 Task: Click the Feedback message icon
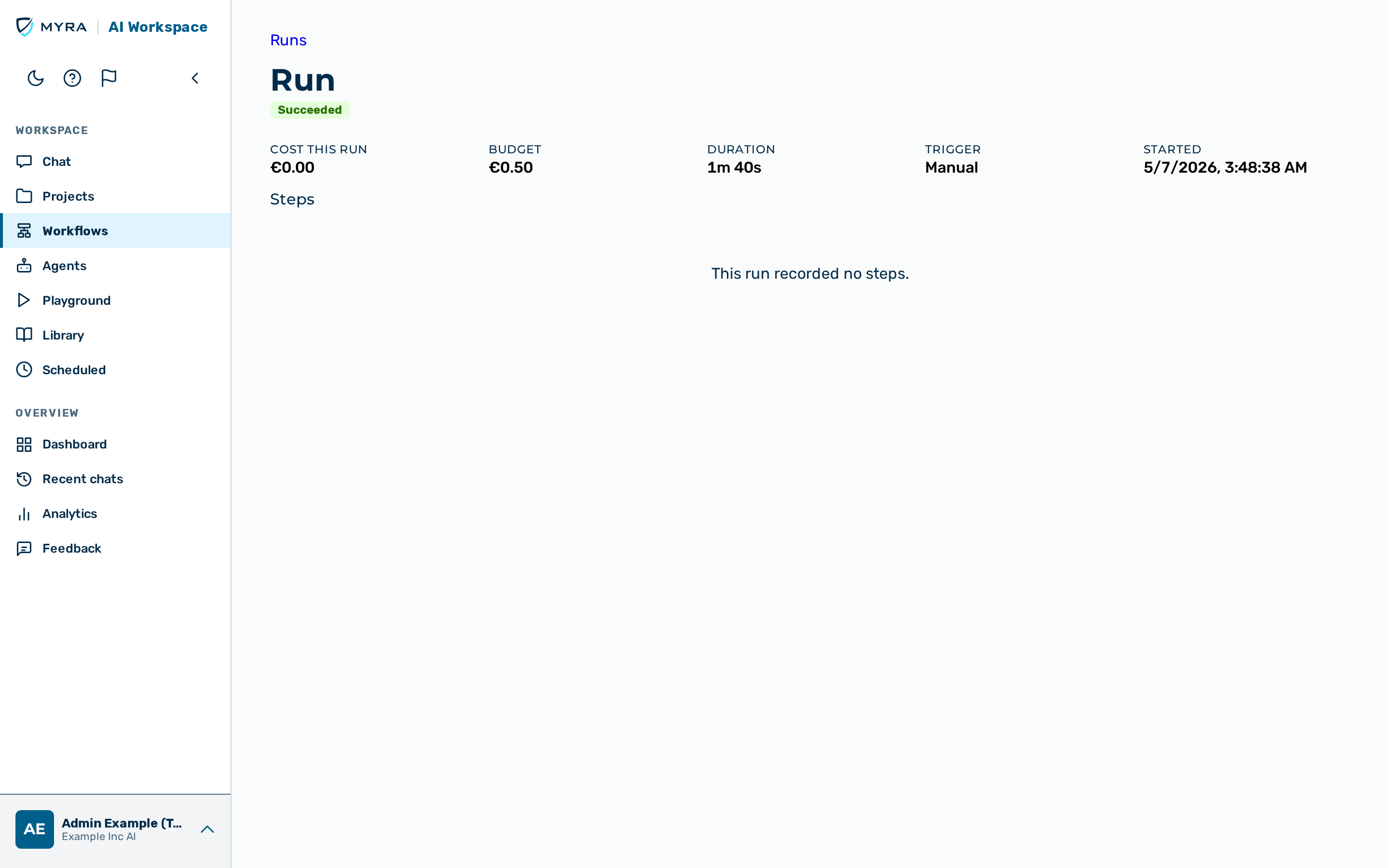tap(24, 548)
